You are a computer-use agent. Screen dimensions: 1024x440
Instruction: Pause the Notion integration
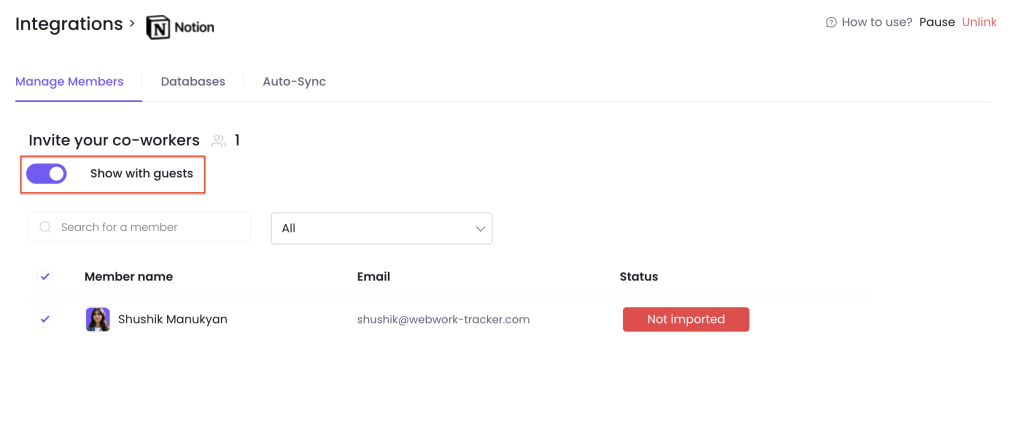pos(937,22)
